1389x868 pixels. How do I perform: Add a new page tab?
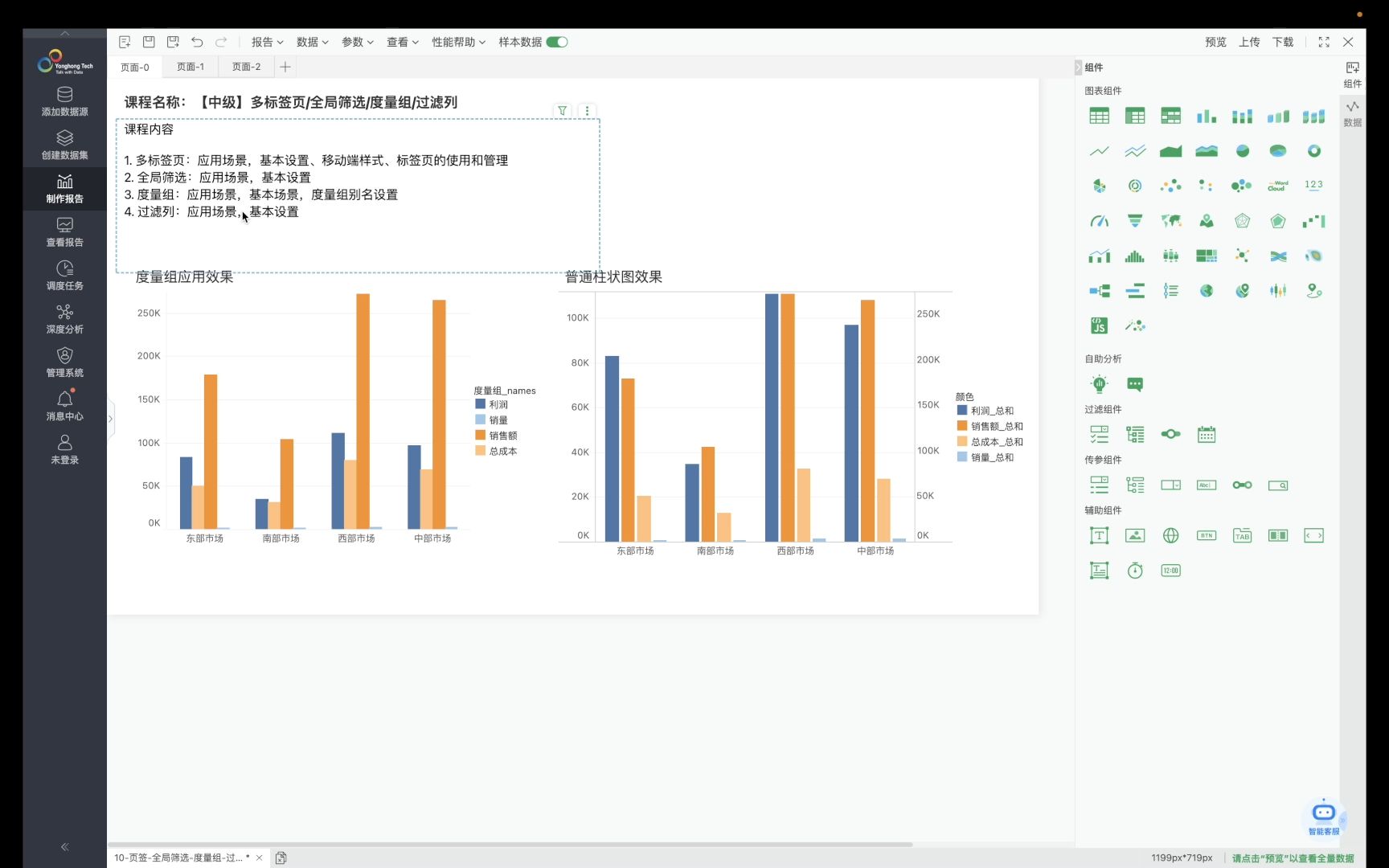pos(285,67)
